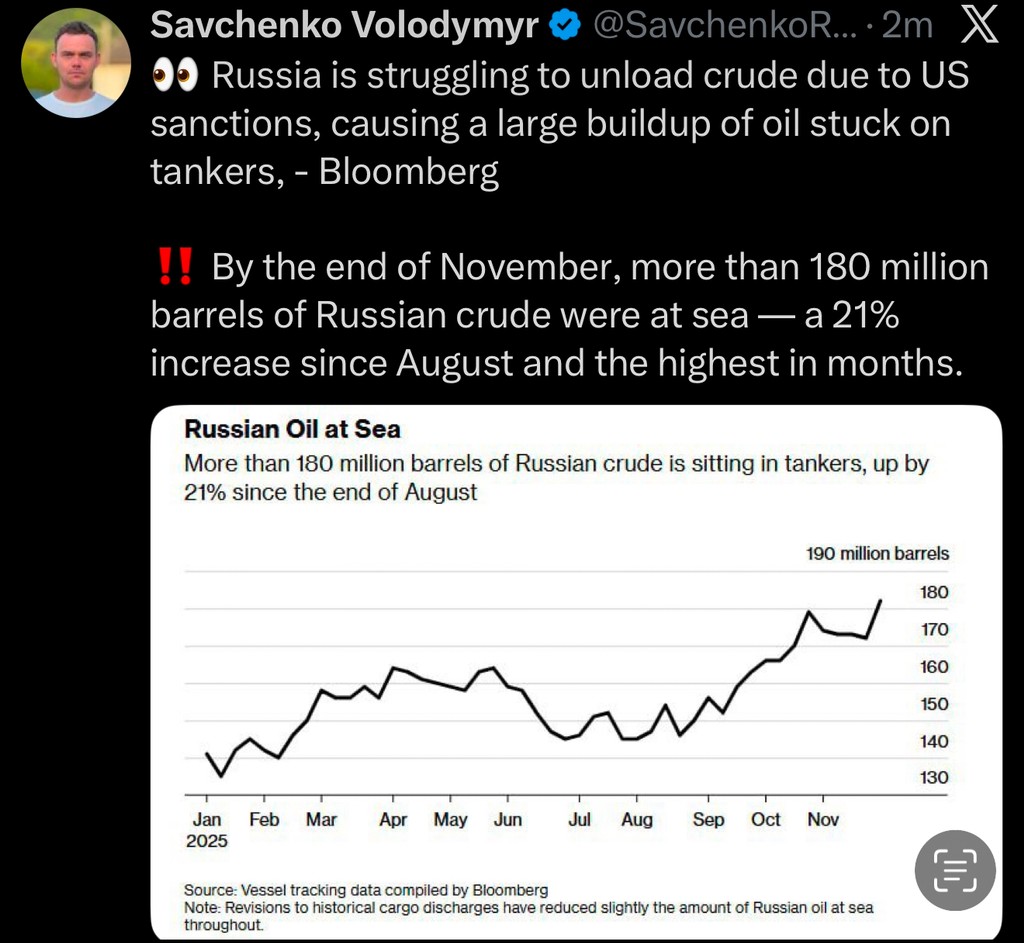Click the 130 y-axis value
1024x943 pixels.
click(x=934, y=778)
